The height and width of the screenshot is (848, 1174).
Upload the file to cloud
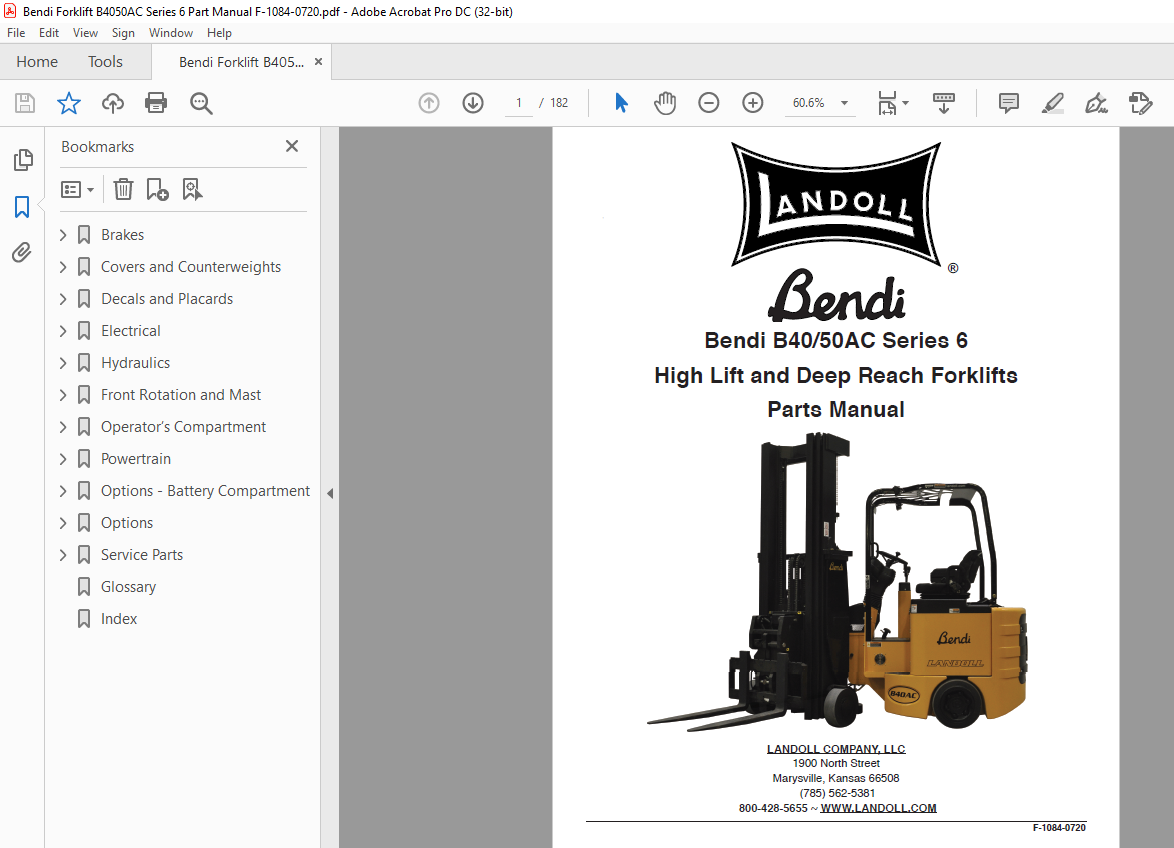pyautogui.click(x=113, y=103)
